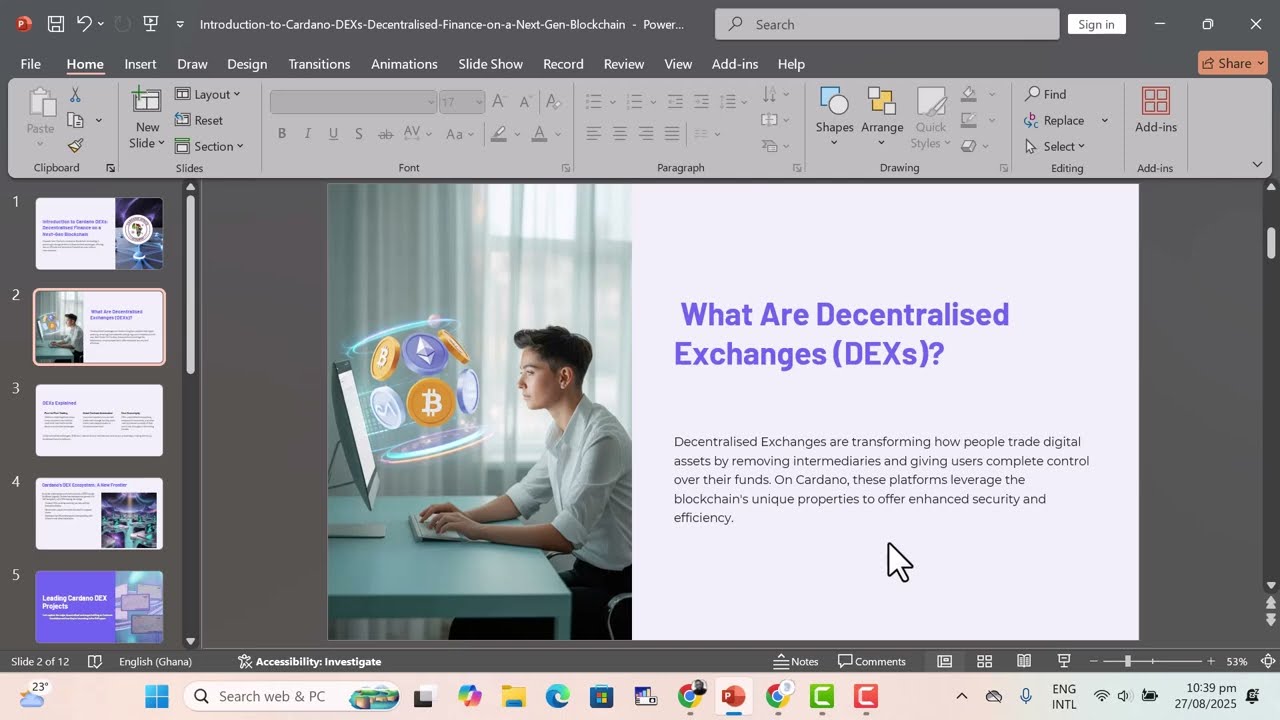Open the Add-ins pane button
The image size is (1280, 720).
tap(1156, 110)
